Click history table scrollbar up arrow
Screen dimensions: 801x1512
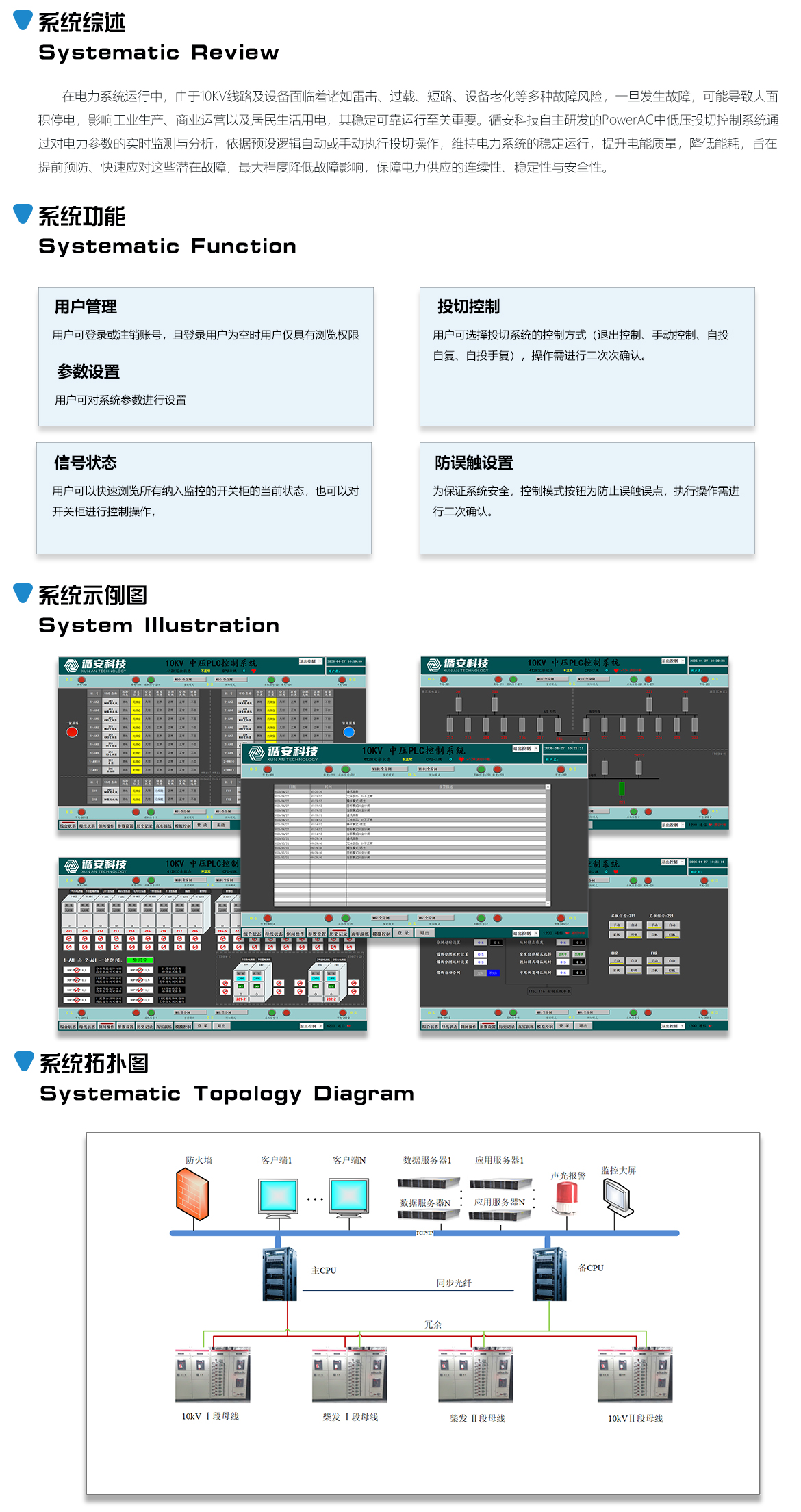click(548, 787)
